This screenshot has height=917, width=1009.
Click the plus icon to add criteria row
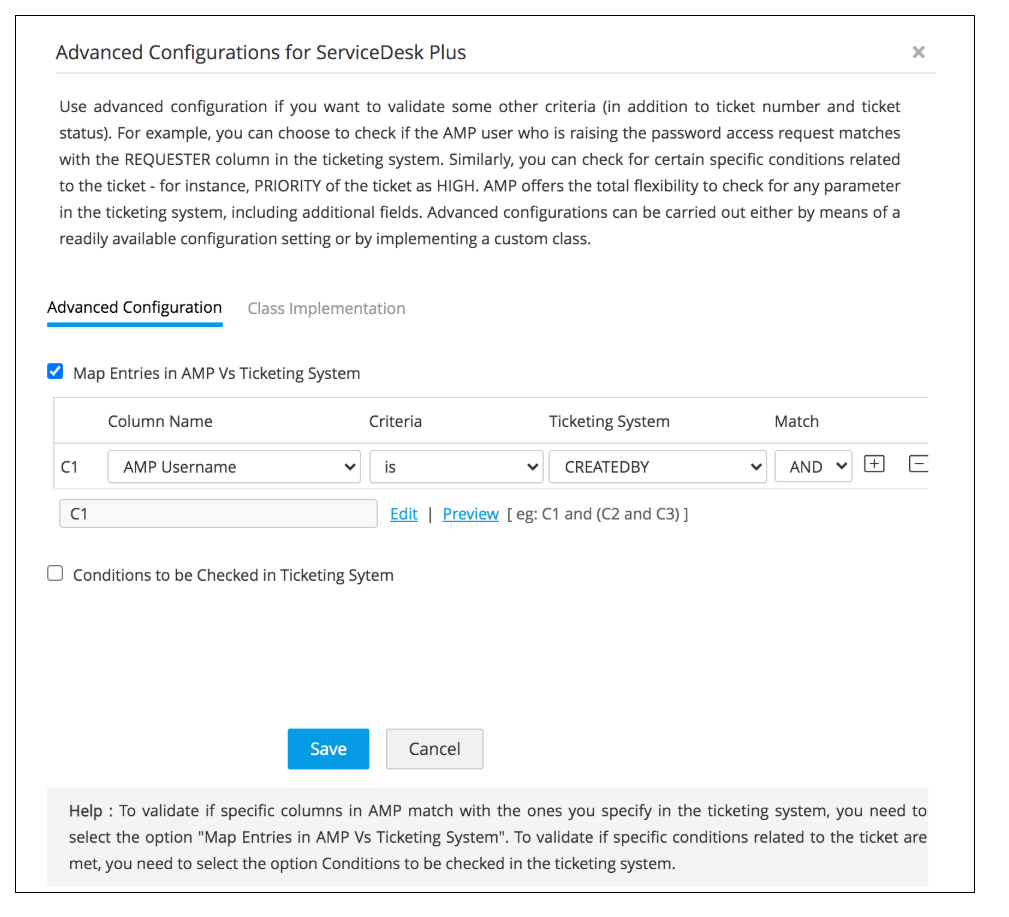[874, 464]
